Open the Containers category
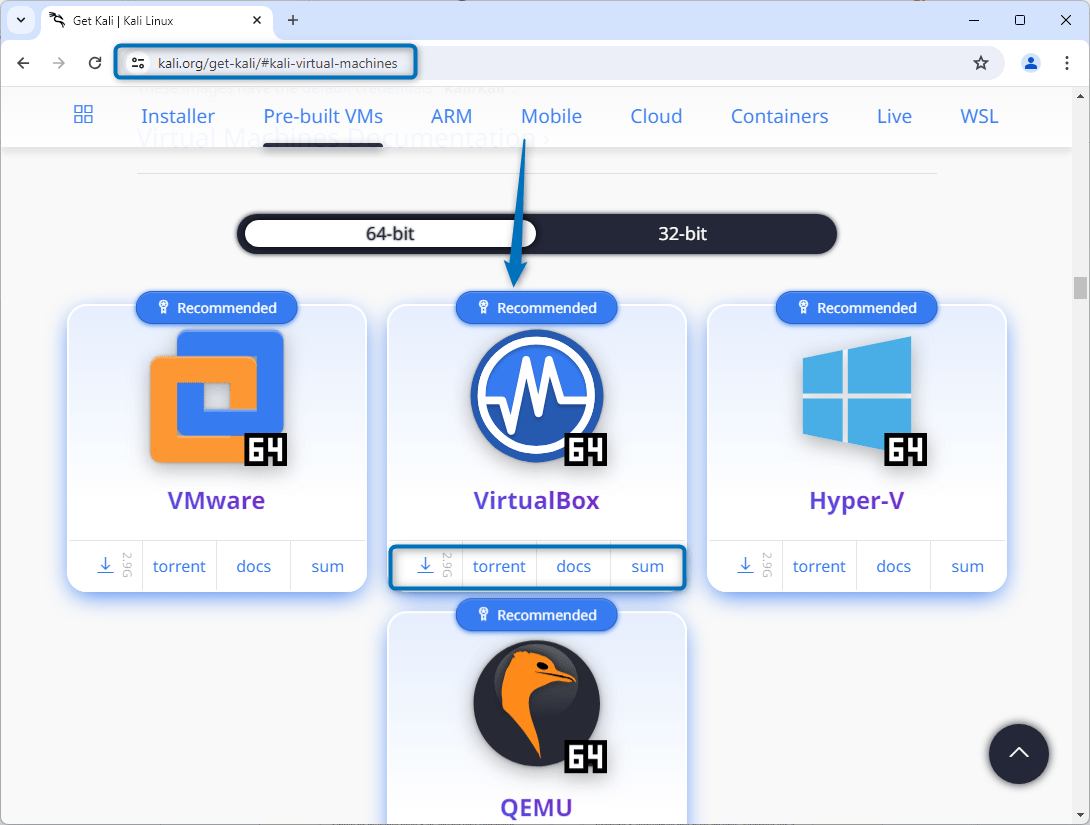 coord(779,115)
